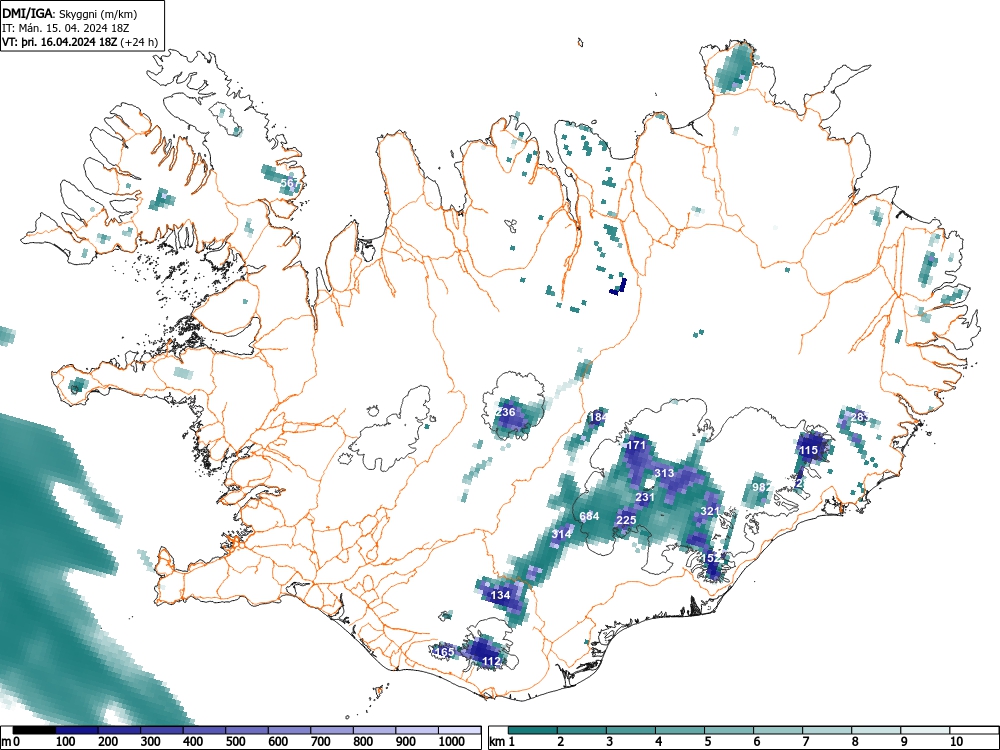
Task: Click the visibility value 321 on the map
Action: (x=710, y=511)
